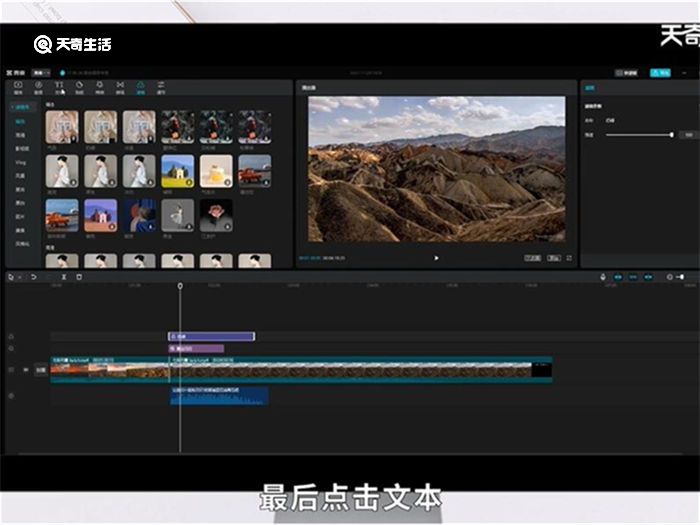The width and height of the screenshot is (700, 525).
Task: Open the Effects tab with star icon
Action: coord(100,87)
